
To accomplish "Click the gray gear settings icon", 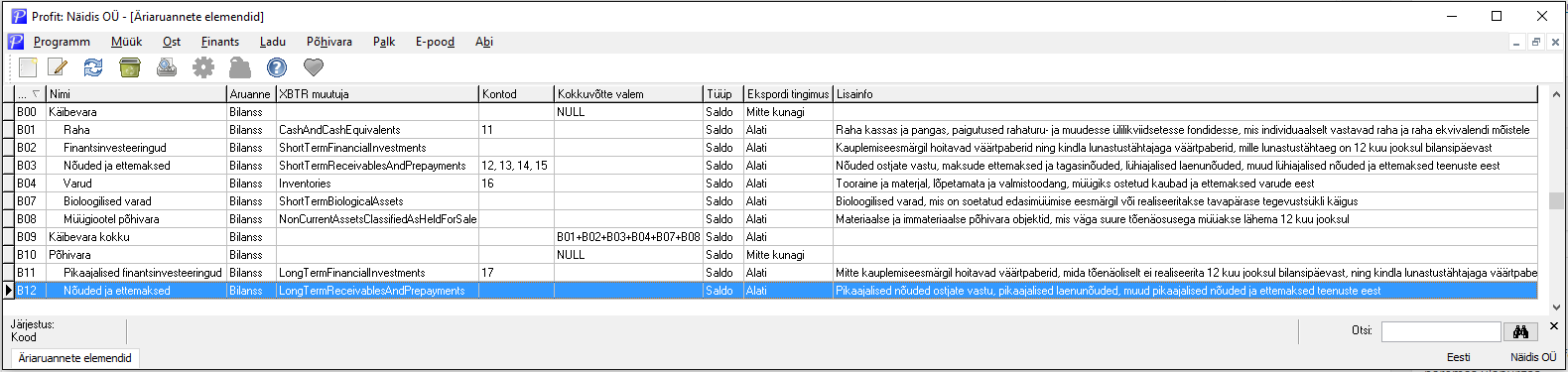I will pyautogui.click(x=203, y=67).
